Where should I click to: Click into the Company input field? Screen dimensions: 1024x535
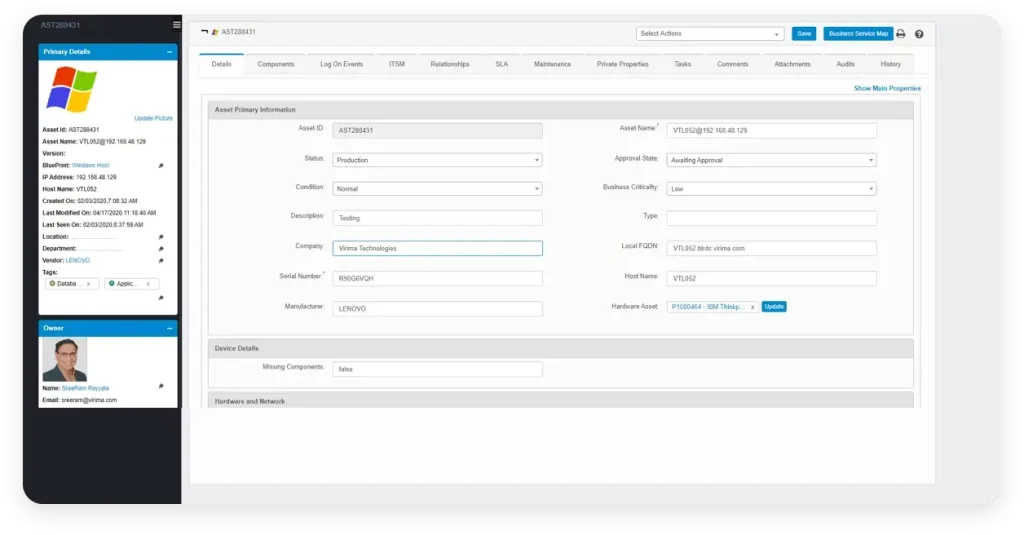(x=437, y=248)
